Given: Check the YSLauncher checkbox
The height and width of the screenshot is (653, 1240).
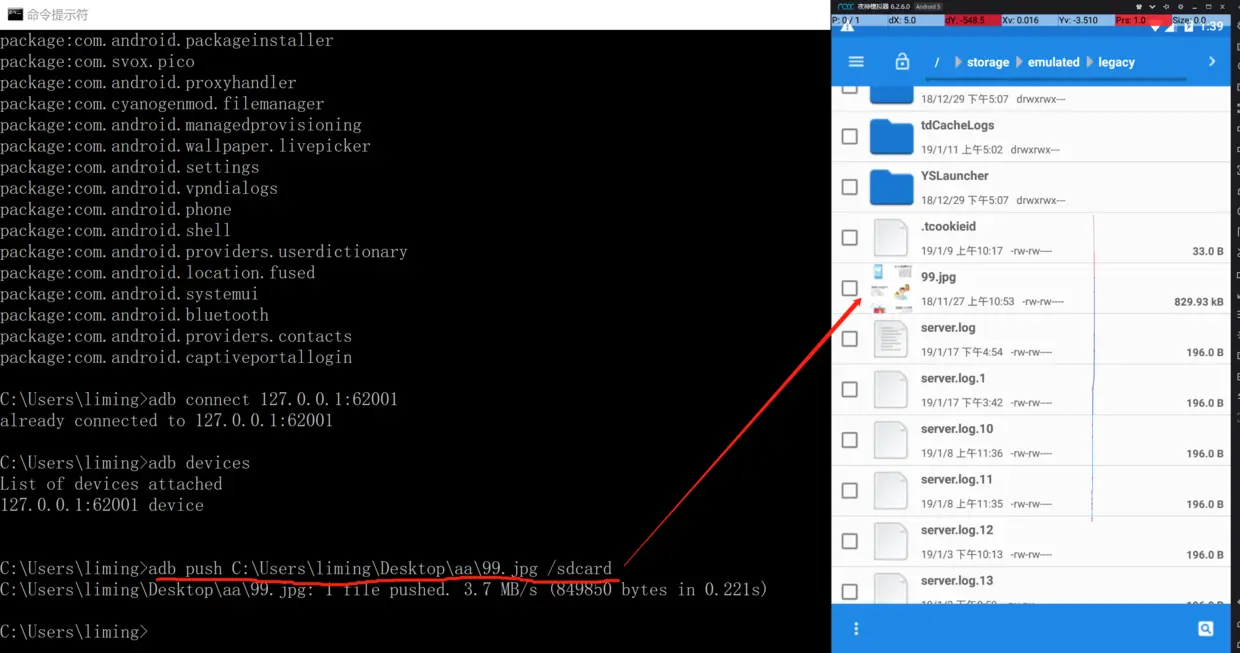Looking at the screenshot, I should click(x=850, y=187).
